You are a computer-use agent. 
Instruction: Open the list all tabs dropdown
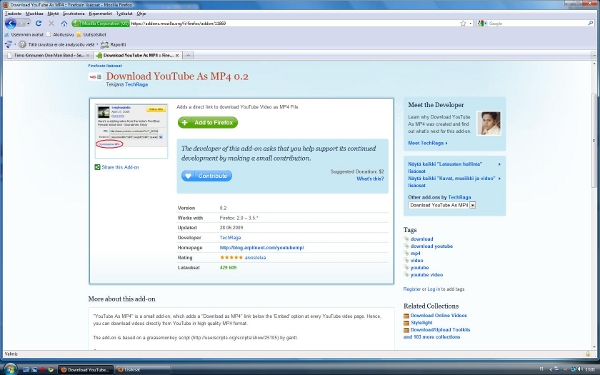click(594, 55)
